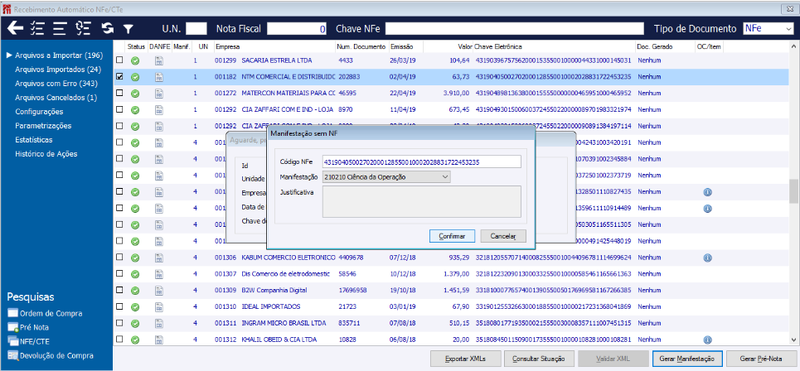This screenshot has height=371, width=800.
Task: Open Histórico de Ações in sidebar
Action: [x=46, y=154]
